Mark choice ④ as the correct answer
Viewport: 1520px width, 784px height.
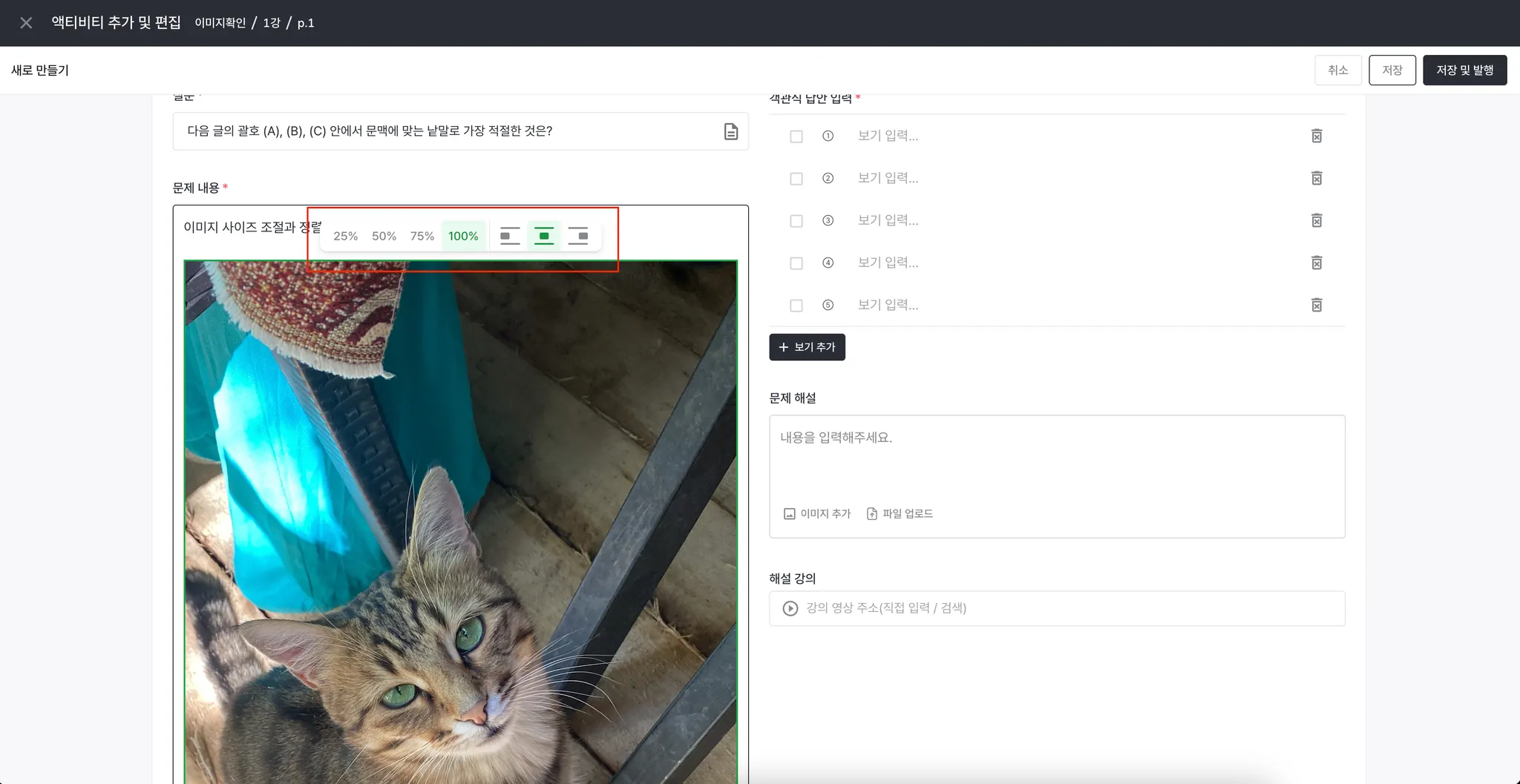[796, 263]
